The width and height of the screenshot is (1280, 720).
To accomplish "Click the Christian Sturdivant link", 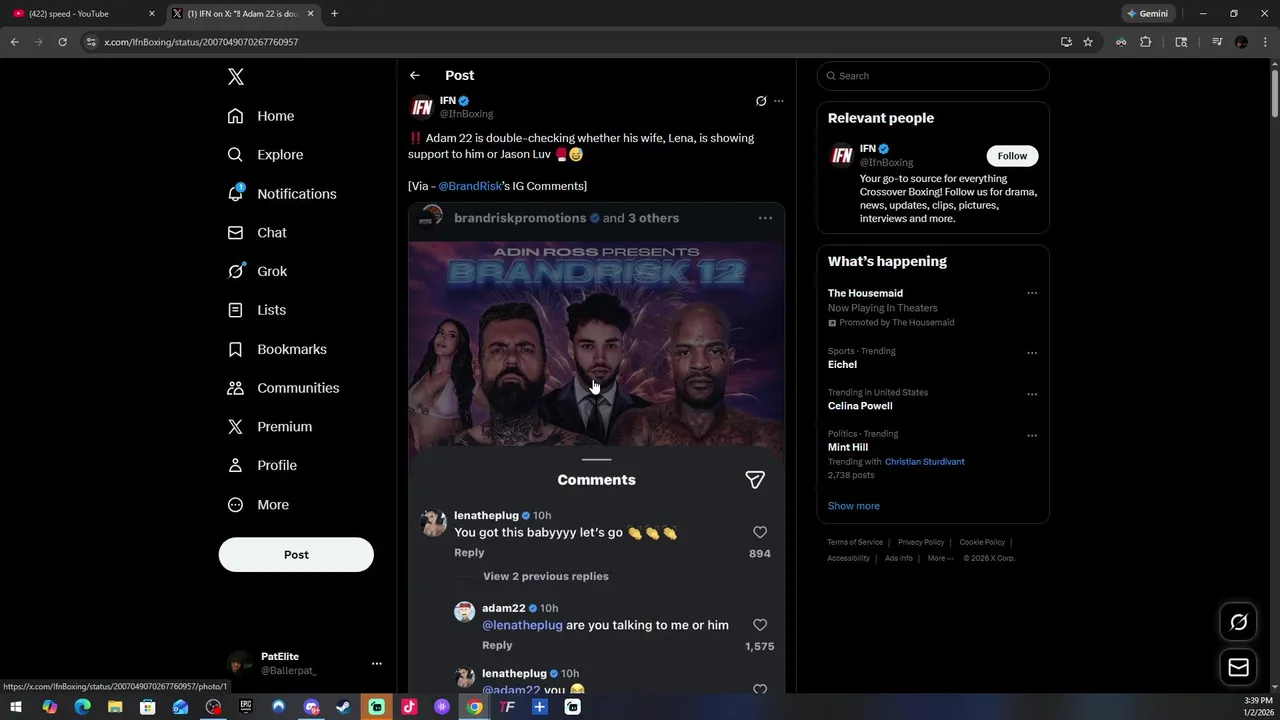I will (x=924, y=462).
